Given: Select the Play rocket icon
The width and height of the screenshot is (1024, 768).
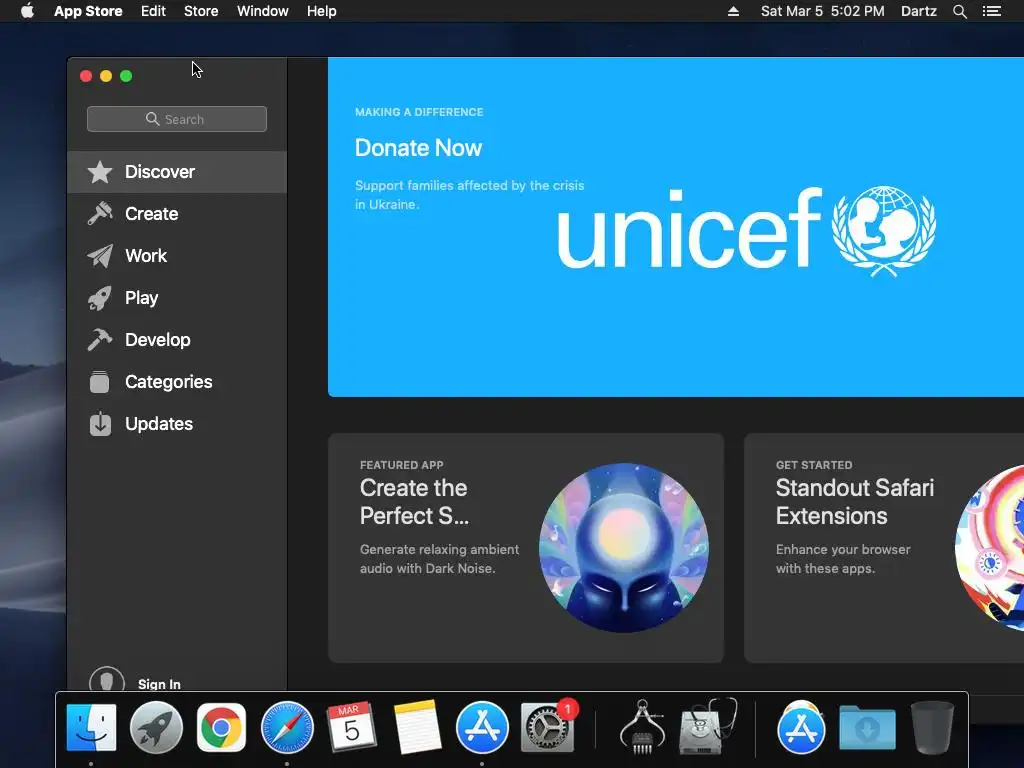Looking at the screenshot, I should tap(100, 298).
